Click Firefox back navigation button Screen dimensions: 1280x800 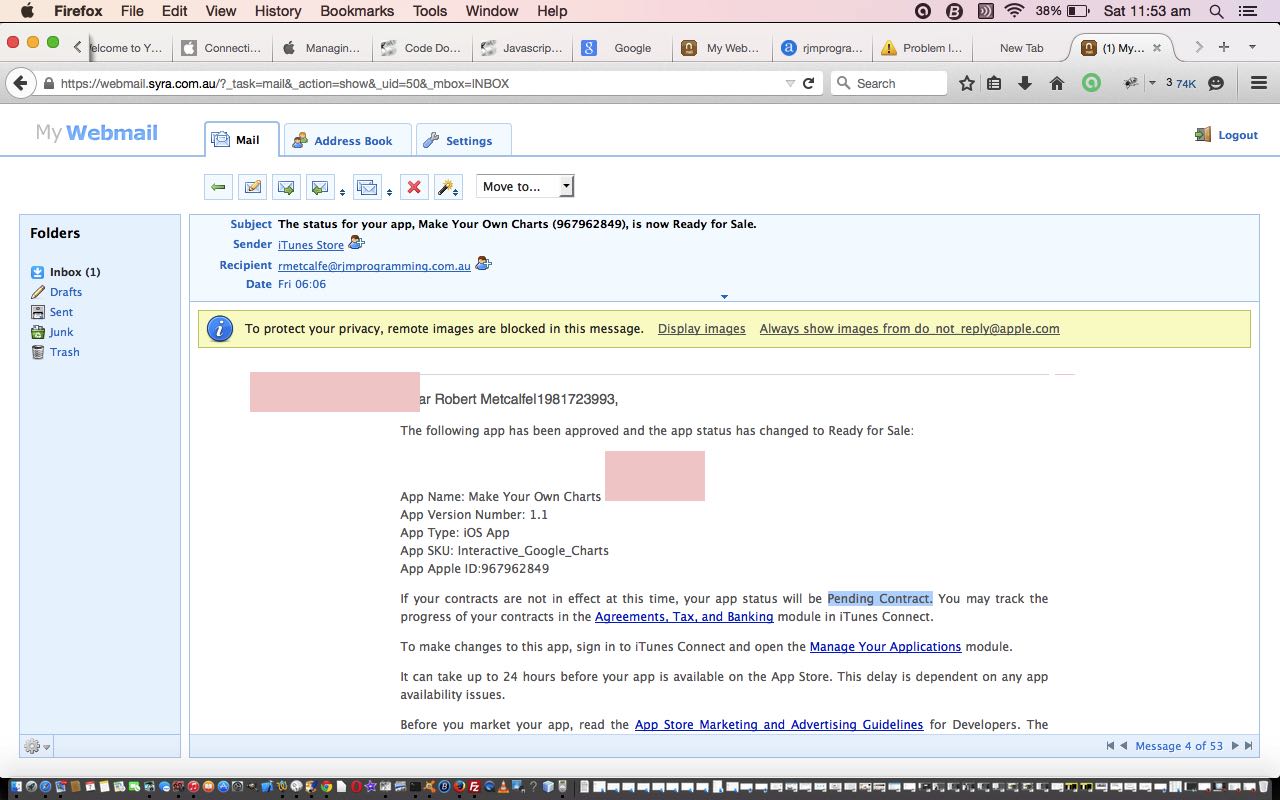20,84
